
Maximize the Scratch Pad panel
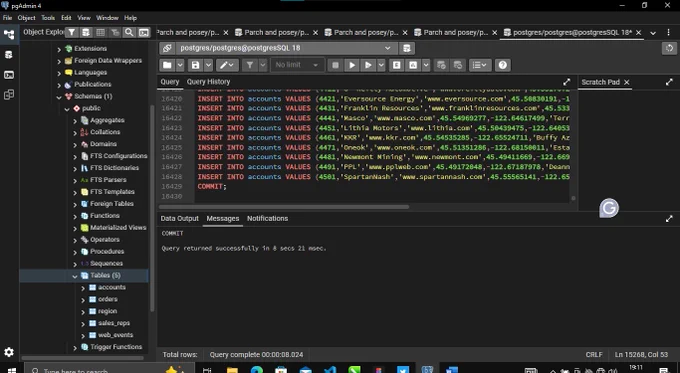pyautogui.click(x=669, y=82)
